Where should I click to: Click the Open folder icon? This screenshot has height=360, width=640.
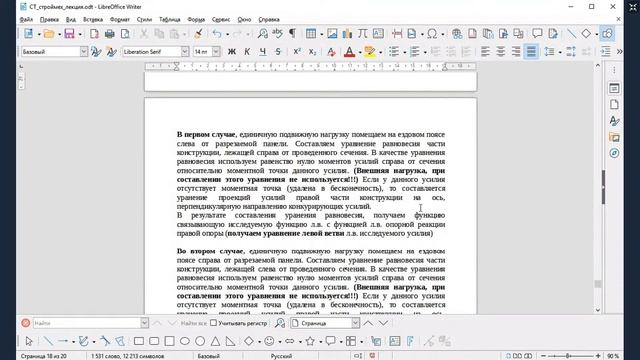click(49, 33)
